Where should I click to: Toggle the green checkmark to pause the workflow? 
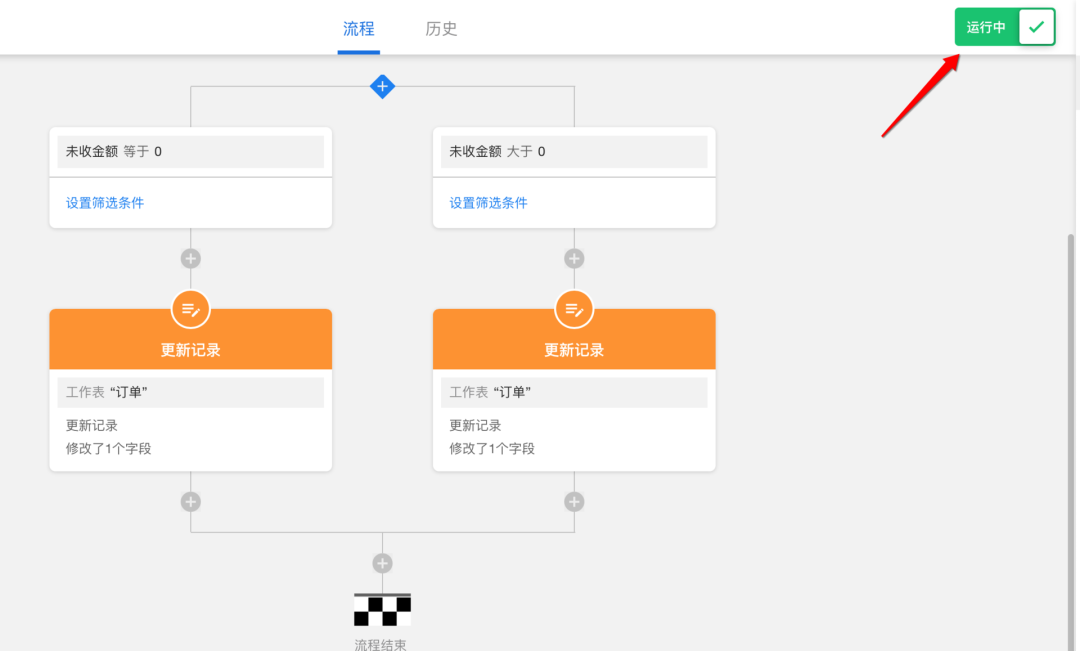pyautogui.click(x=1036, y=27)
